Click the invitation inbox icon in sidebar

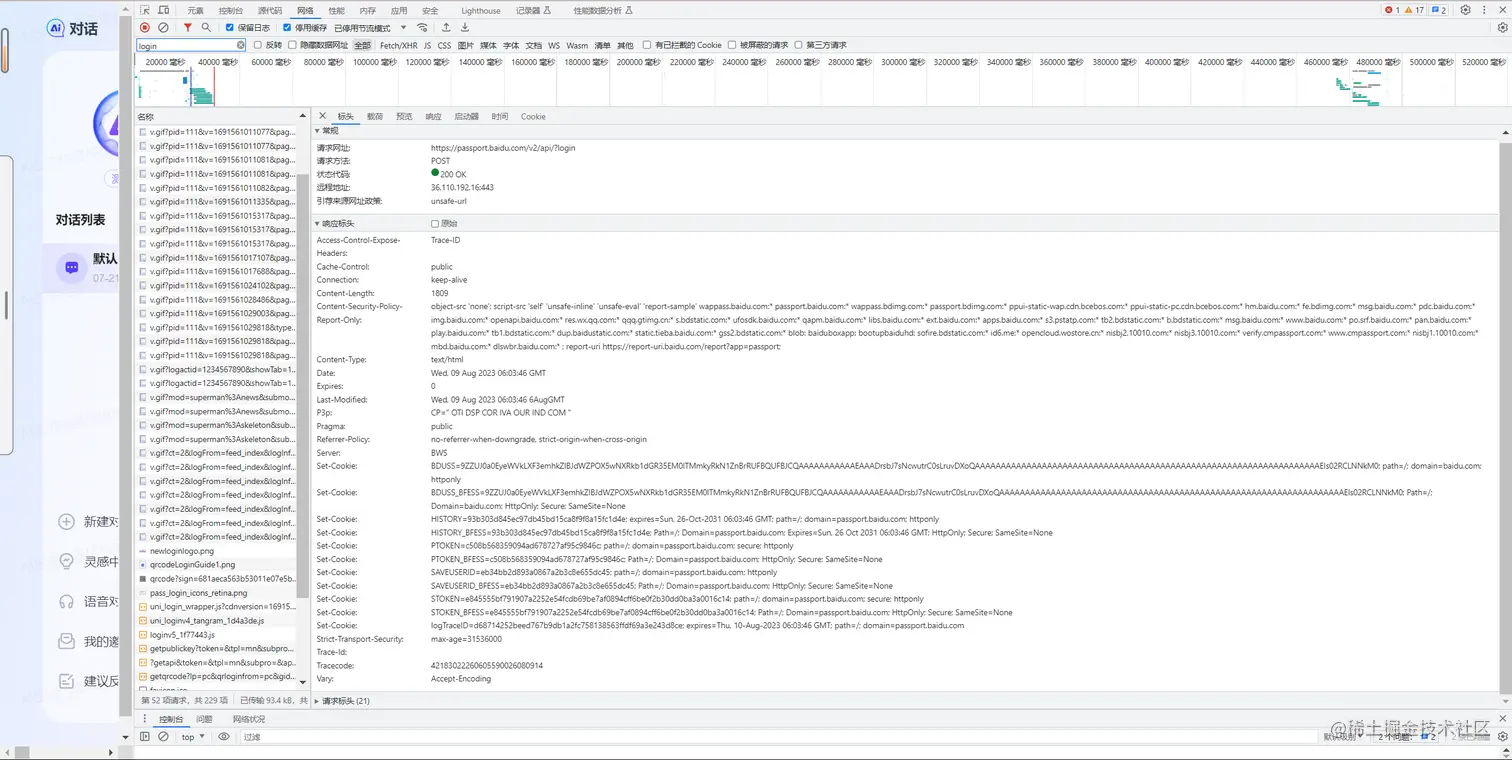click(x=66, y=641)
